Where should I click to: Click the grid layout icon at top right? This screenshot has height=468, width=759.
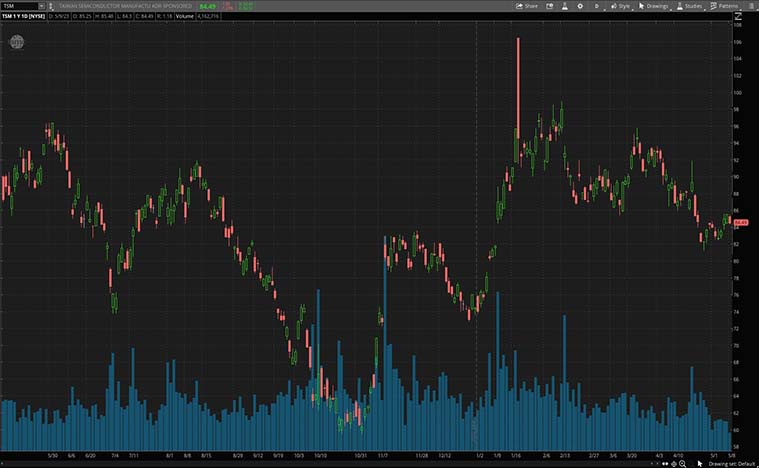(x=749, y=6)
